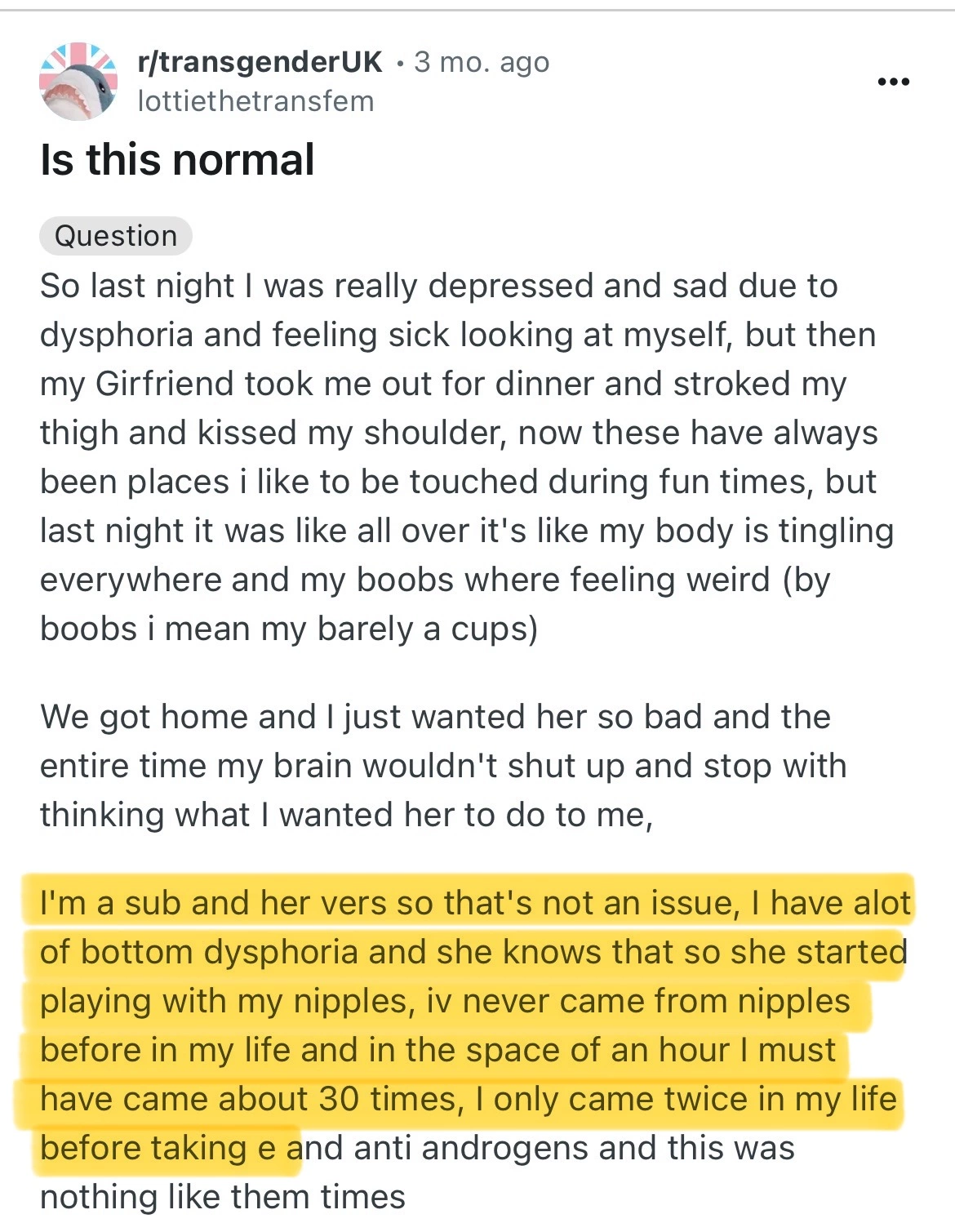Click the paragraph starting "So last night"
This screenshot has height=1232, width=955.
click(x=457, y=457)
